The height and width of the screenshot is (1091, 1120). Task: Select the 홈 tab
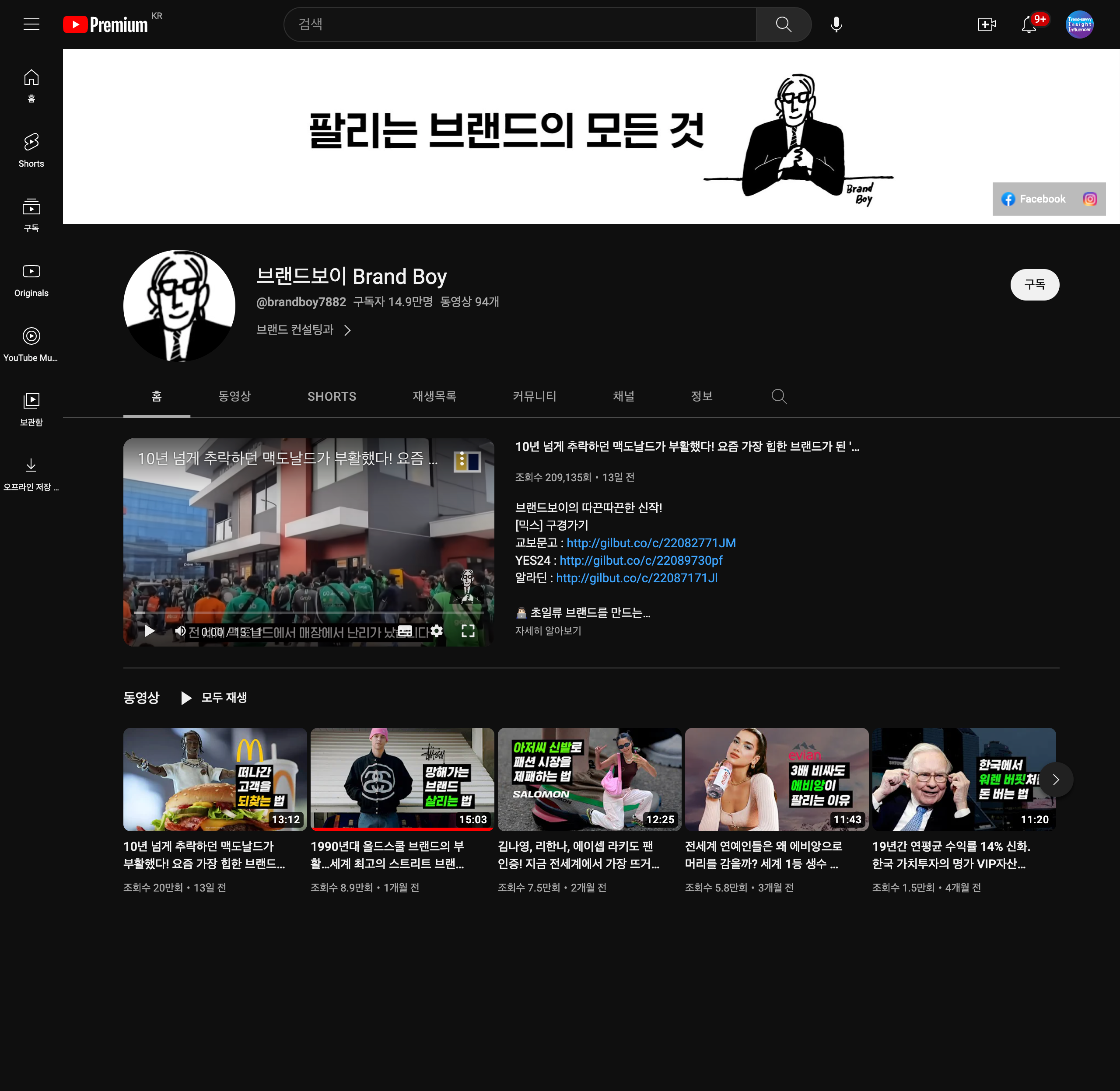pyautogui.click(x=157, y=396)
